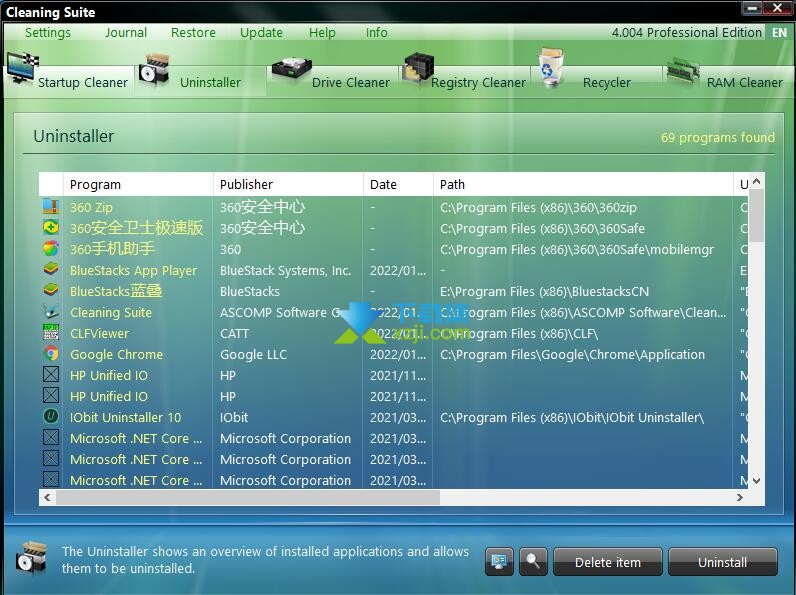Click the BlueStacks App Player icon
Image resolution: width=796 pixels, height=595 pixels.
tap(51, 270)
